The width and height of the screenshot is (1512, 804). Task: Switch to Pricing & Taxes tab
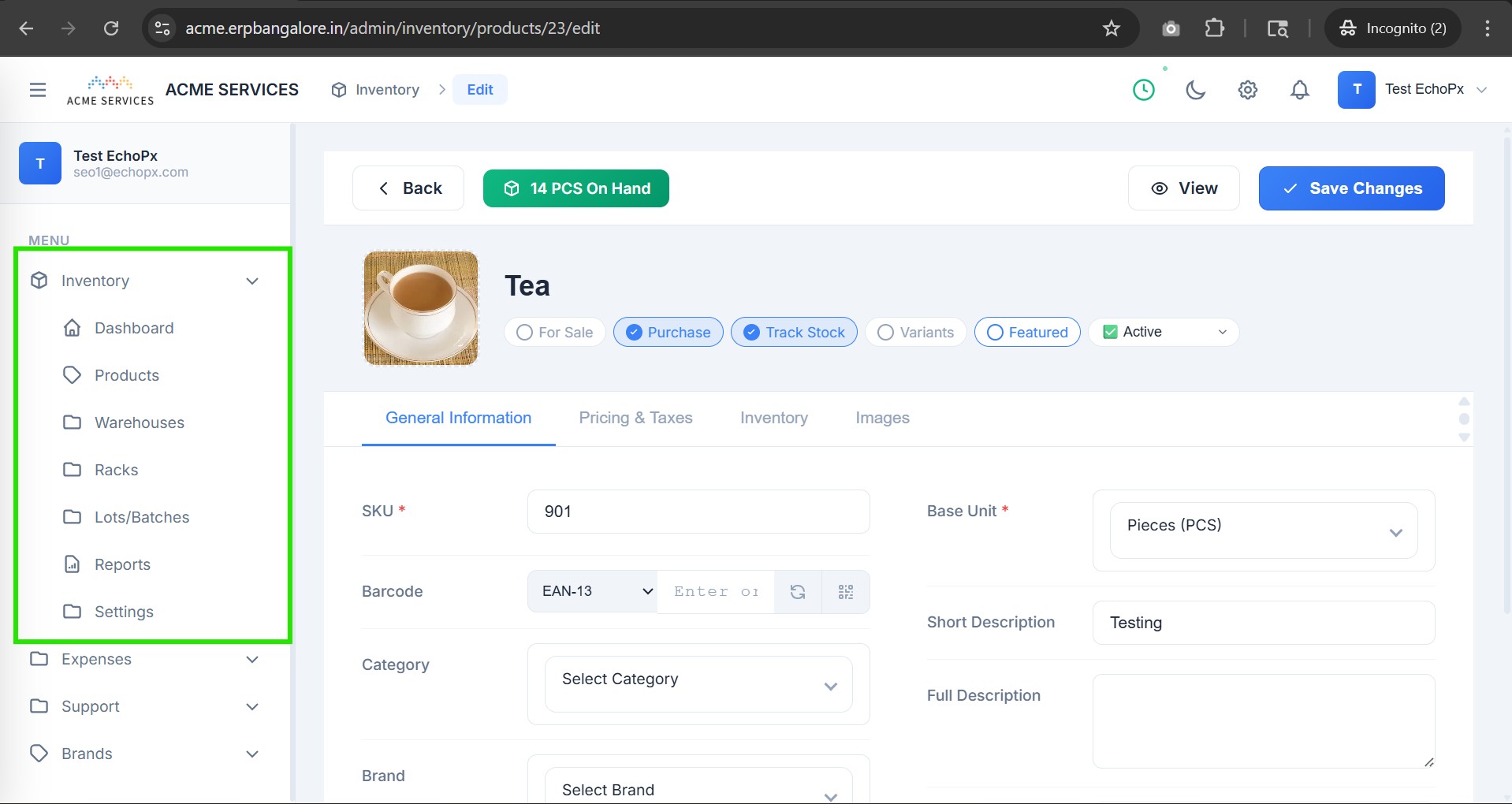pyautogui.click(x=635, y=419)
